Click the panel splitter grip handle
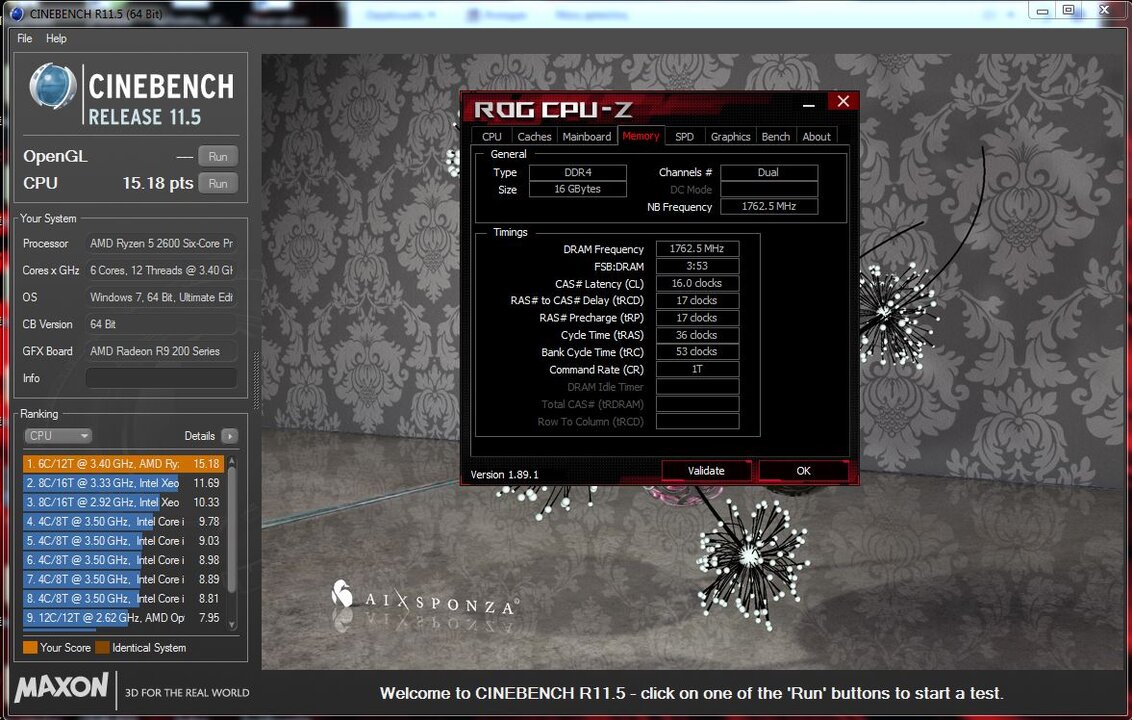 [x=255, y=381]
